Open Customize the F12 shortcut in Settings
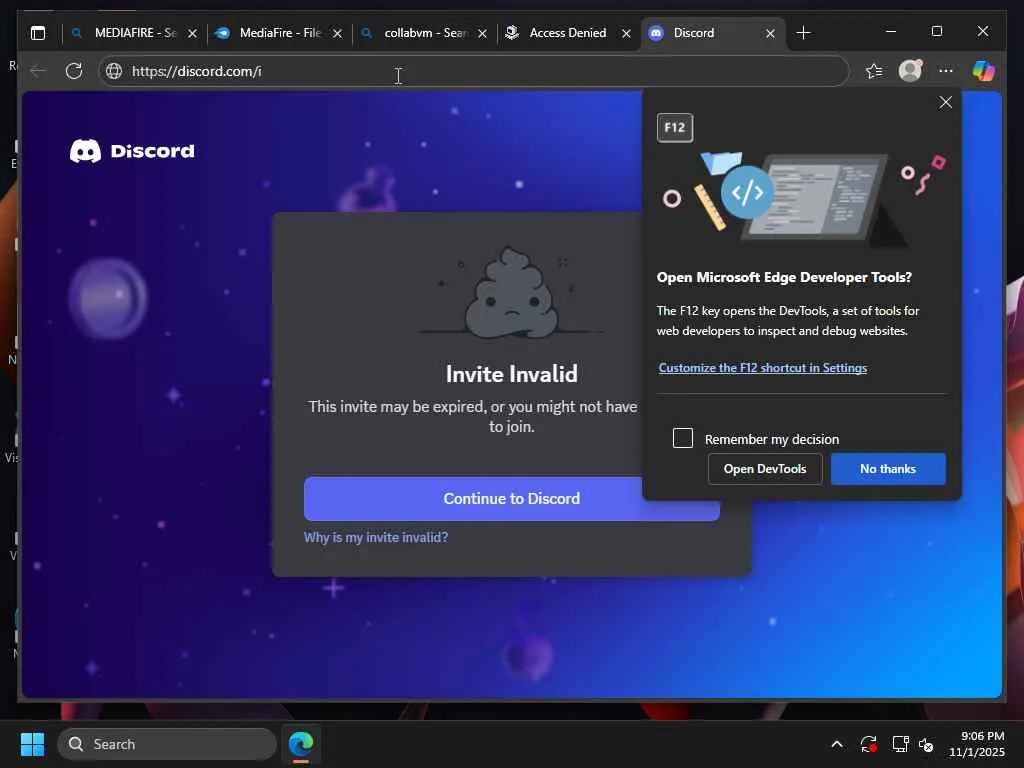 (763, 368)
